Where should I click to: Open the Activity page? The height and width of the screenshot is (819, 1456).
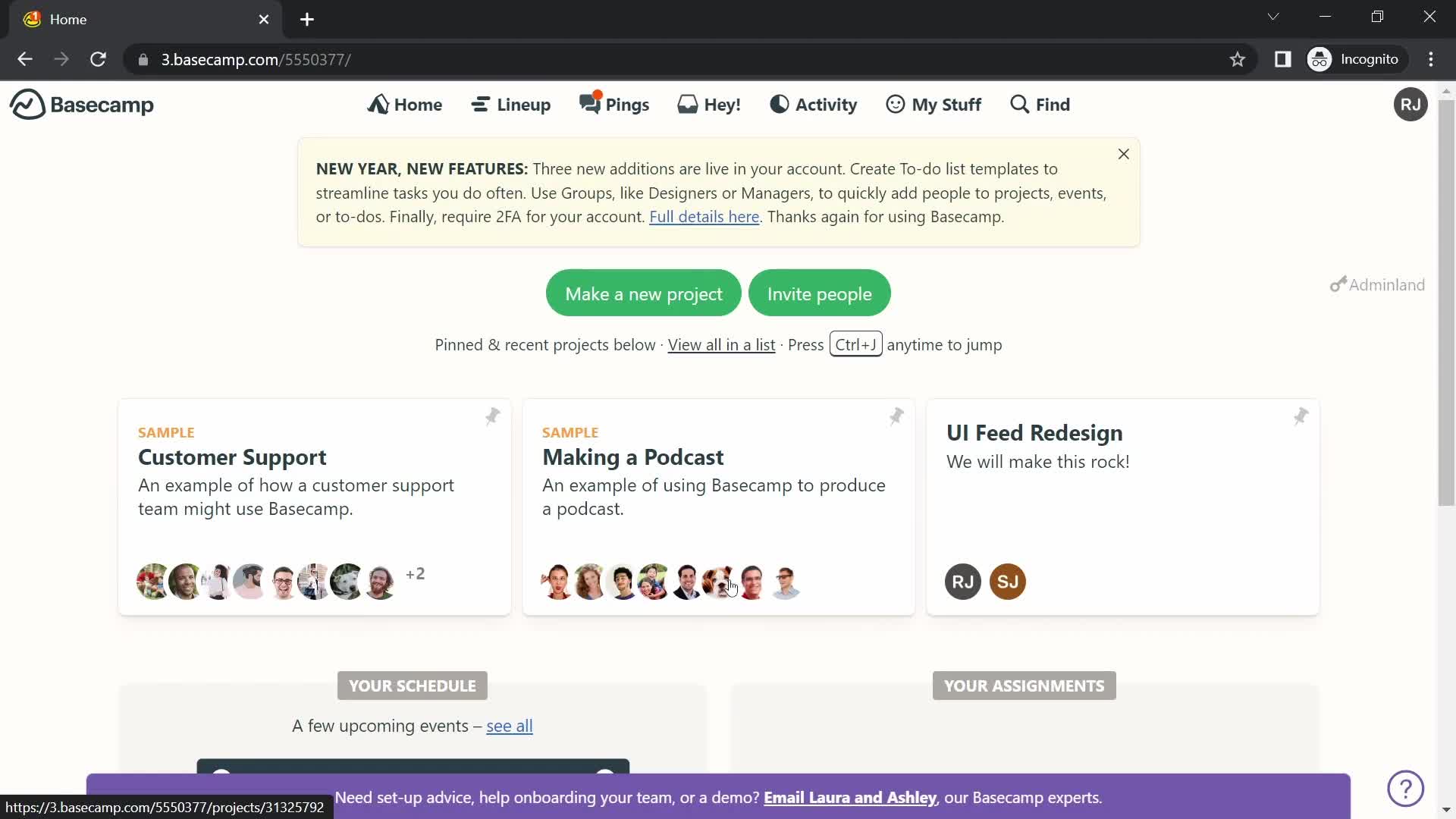(813, 105)
